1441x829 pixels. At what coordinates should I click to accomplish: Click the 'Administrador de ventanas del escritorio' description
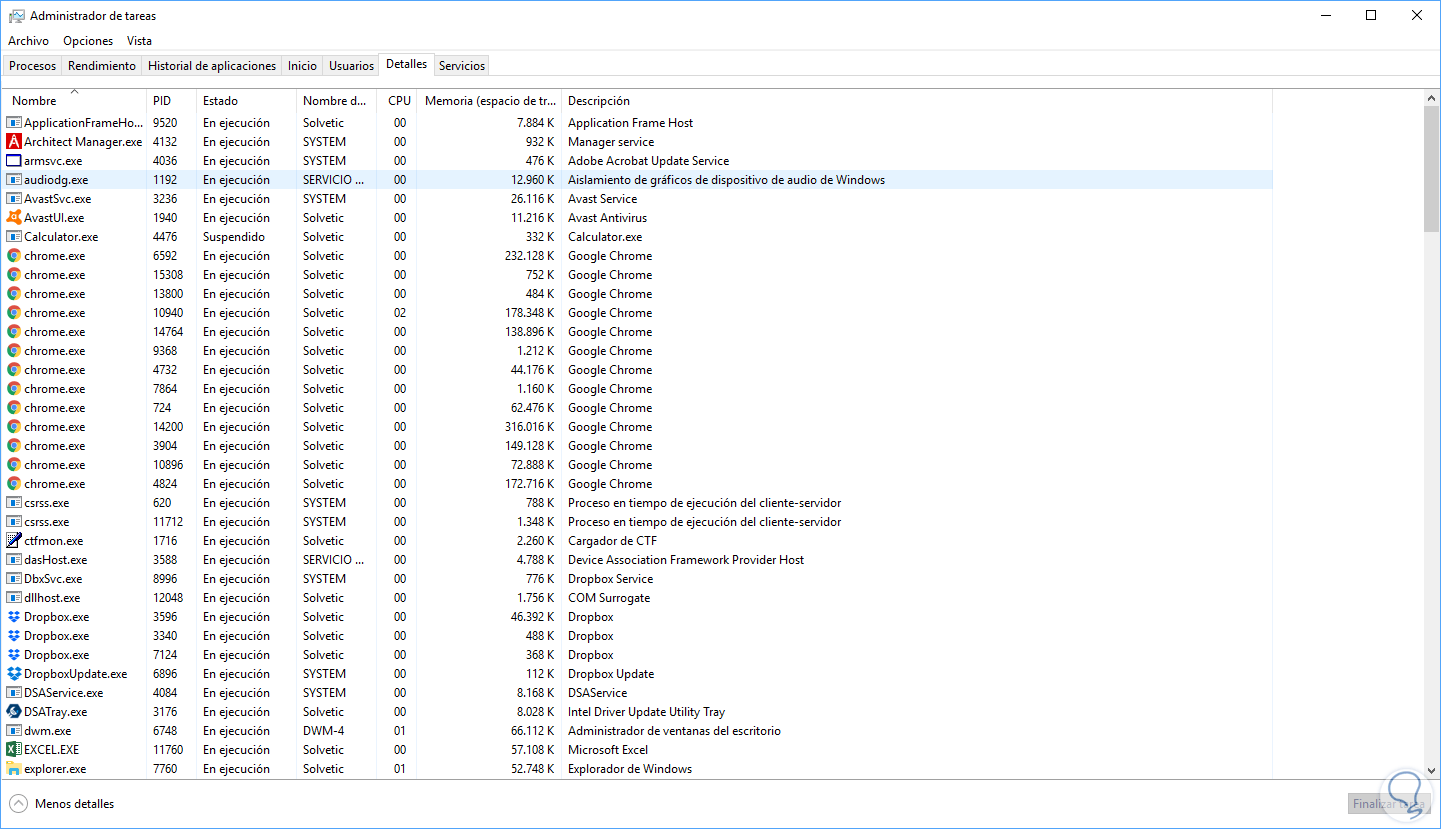[674, 731]
